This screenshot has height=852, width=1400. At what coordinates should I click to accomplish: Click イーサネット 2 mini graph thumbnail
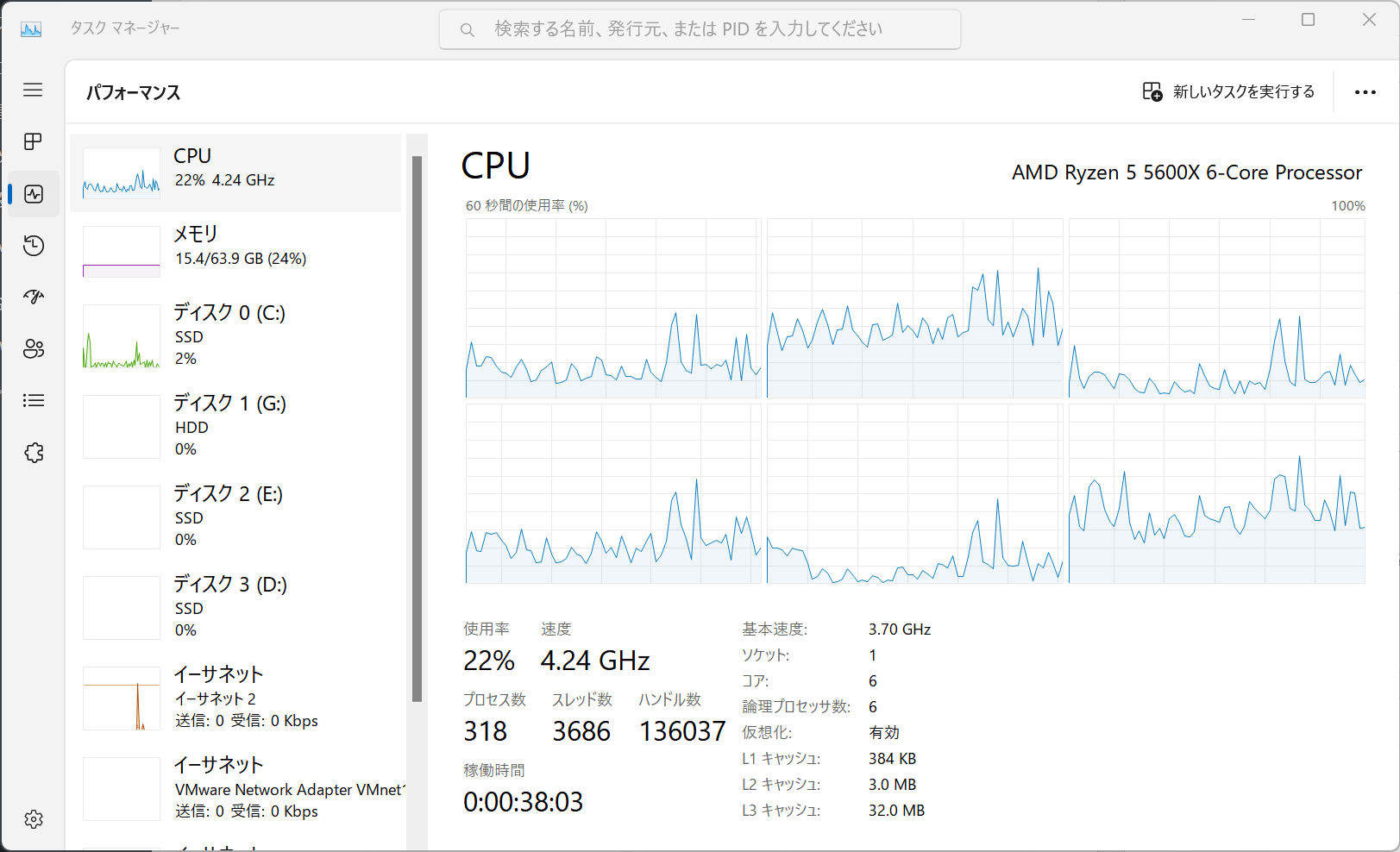pos(122,699)
